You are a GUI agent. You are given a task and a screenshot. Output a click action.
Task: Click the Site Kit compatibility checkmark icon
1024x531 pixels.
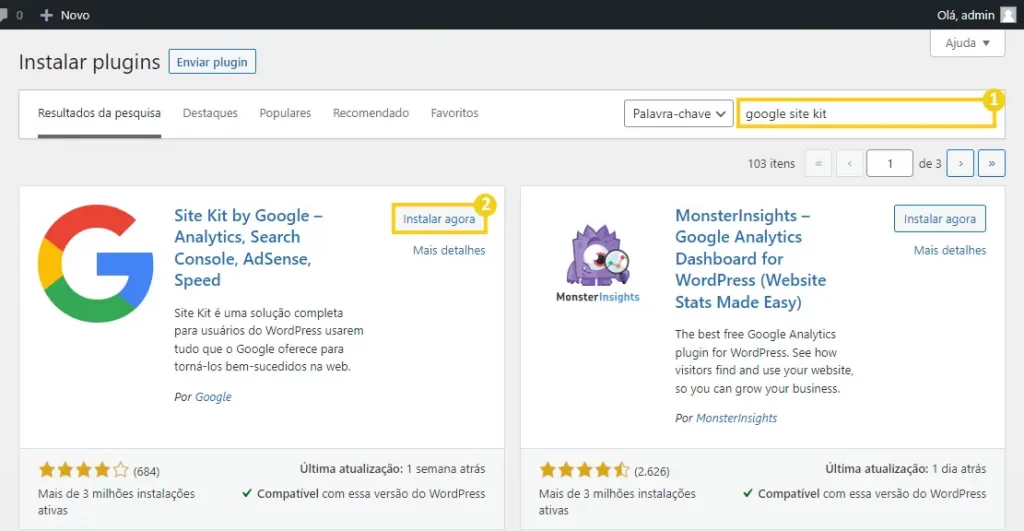tap(247, 493)
